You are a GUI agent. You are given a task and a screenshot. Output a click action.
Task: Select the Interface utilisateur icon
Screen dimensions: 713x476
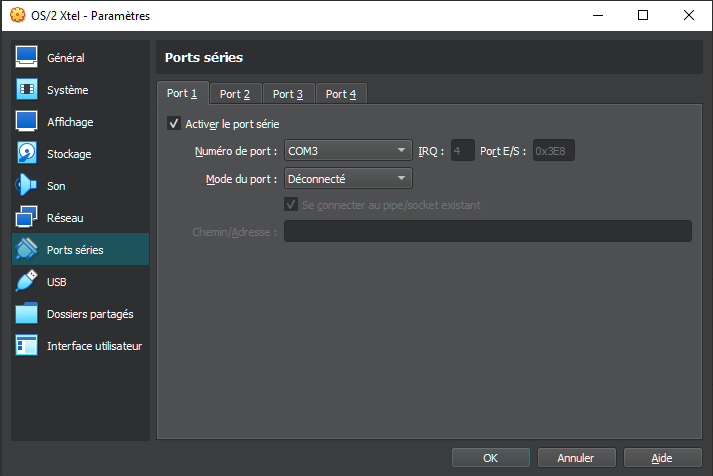click(x=27, y=346)
